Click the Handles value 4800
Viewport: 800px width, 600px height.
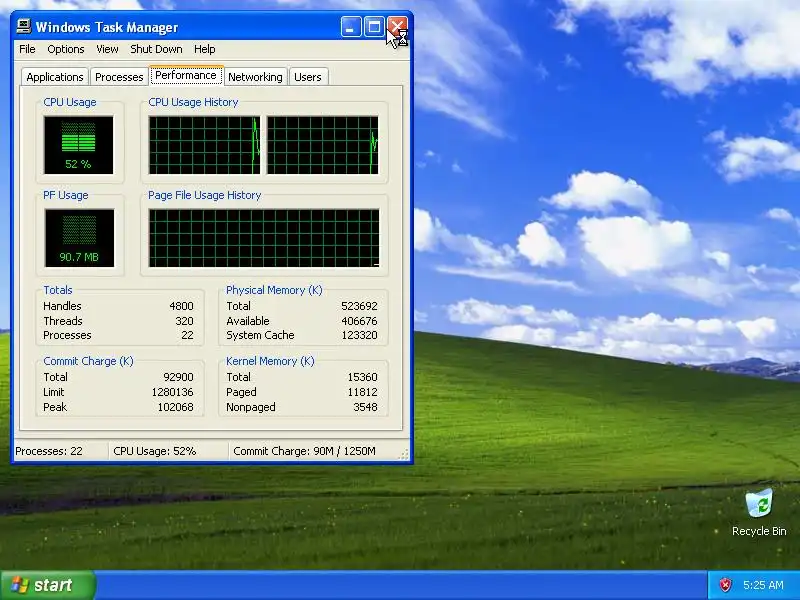pyautogui.click(x=181, y=306)
